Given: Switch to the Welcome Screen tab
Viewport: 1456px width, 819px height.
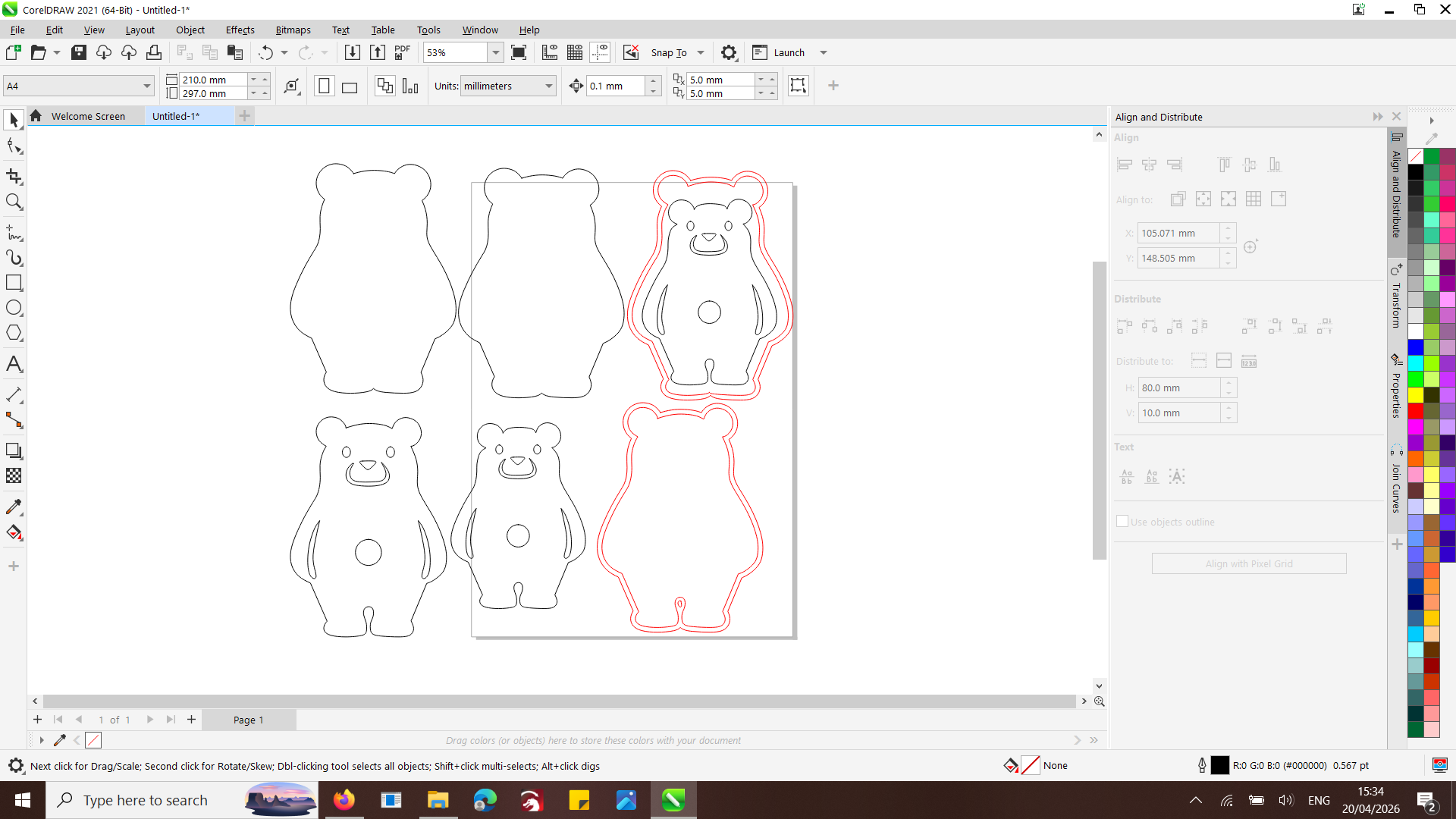Looking at the screenshot, I should (88, 116).
